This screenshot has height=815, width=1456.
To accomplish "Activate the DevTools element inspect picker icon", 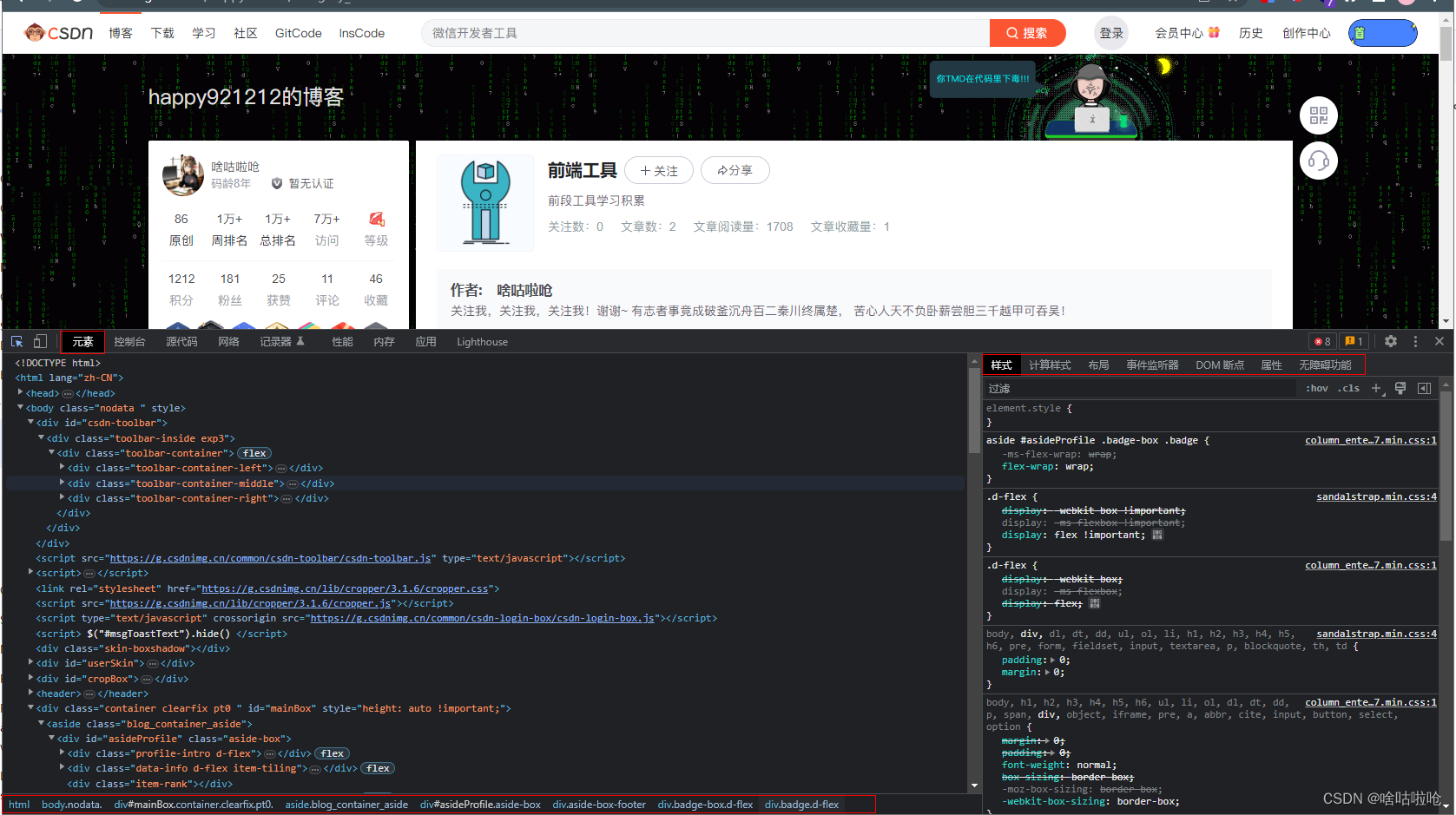I will tap(16, 341).
